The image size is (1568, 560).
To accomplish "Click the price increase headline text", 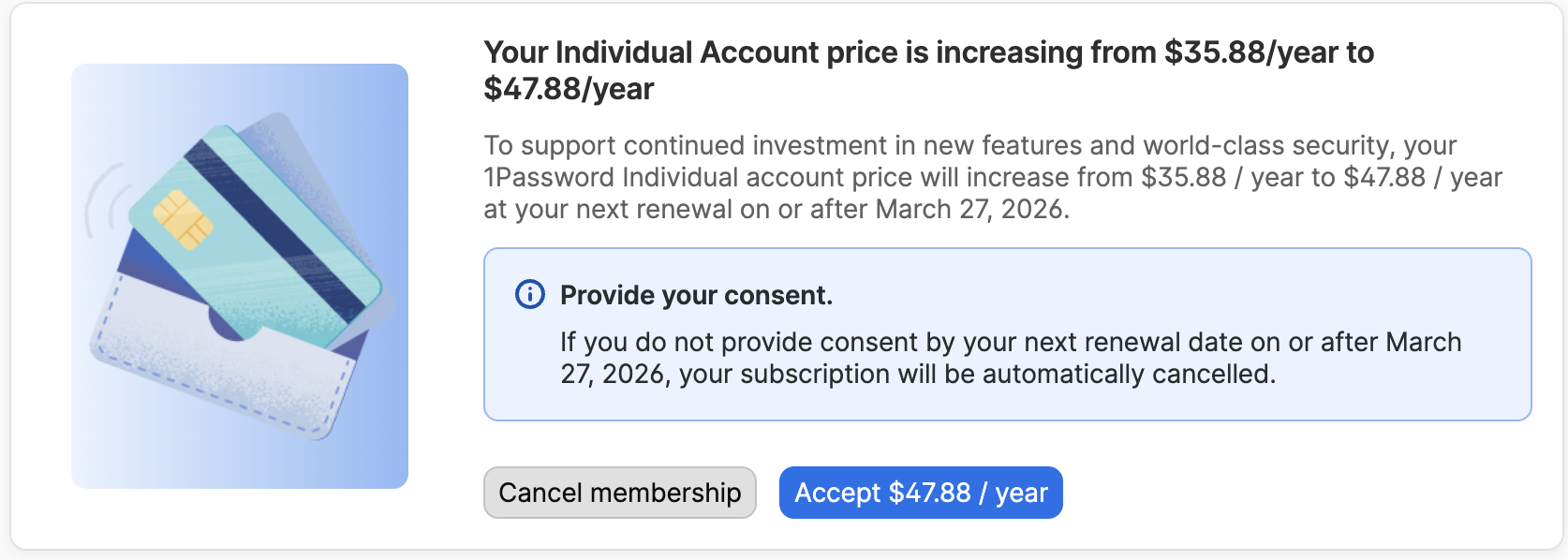I will pos(824,52).
